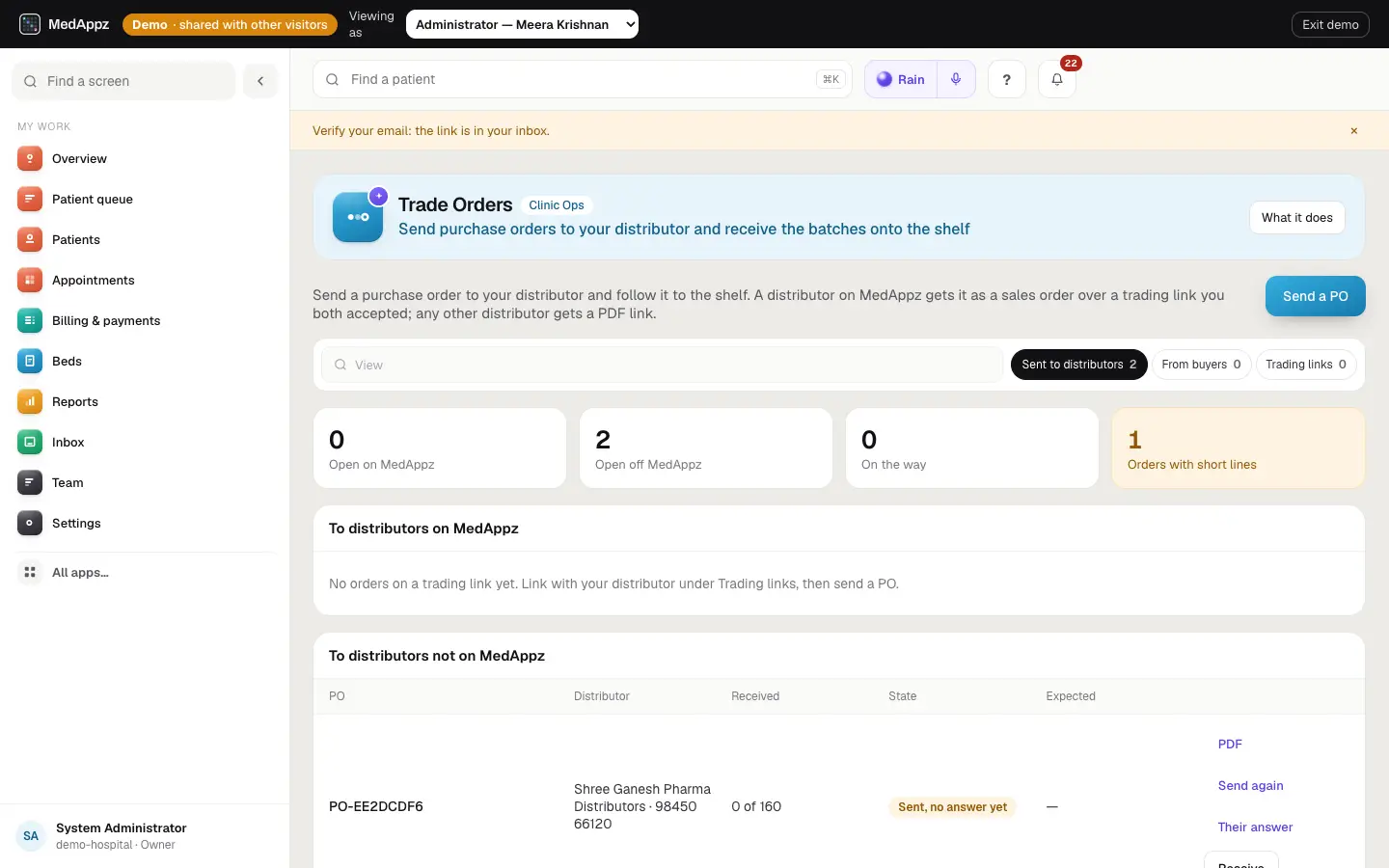Focus the Find a patient search box

[583, 79]
